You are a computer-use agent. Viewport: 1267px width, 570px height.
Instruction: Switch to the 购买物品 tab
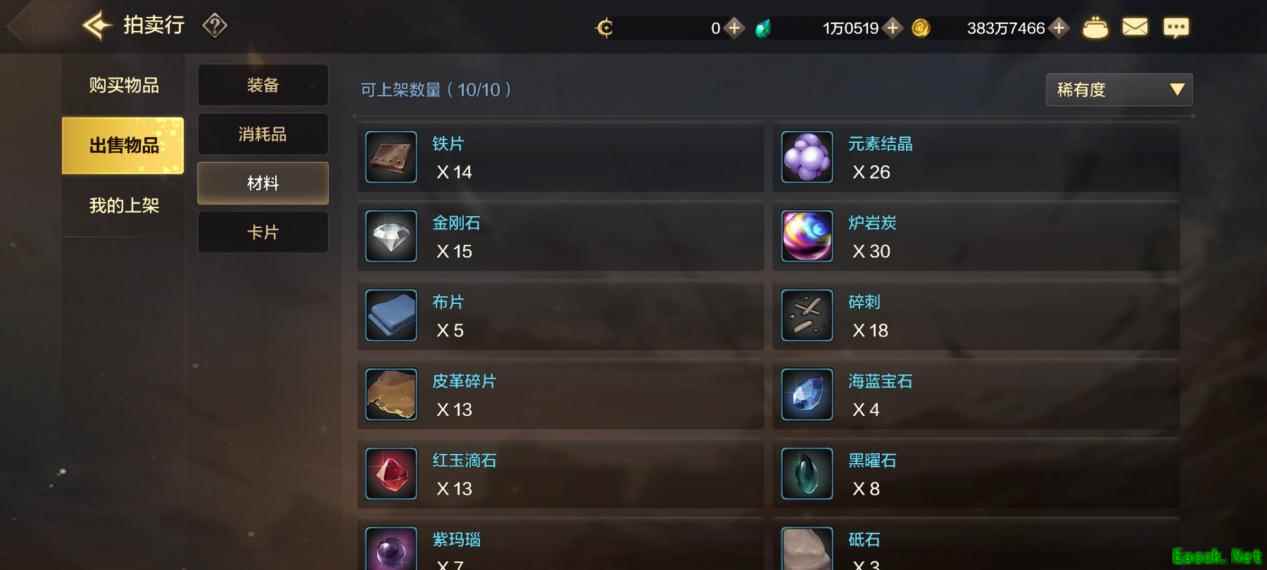click(x=123, y=85)
